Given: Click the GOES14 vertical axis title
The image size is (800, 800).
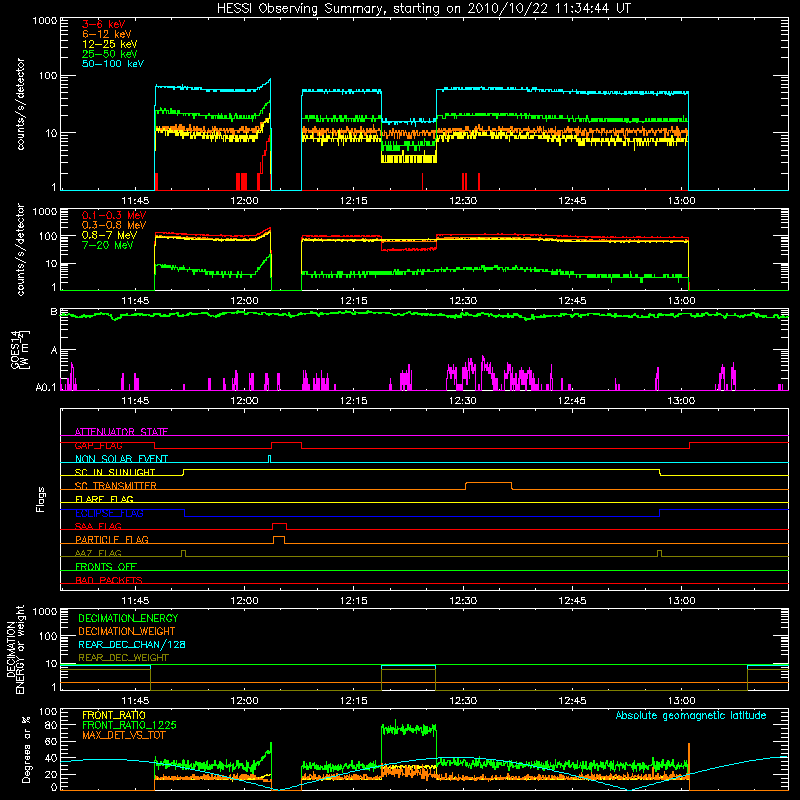Looking at the screenshot, I should pyautogui.click(x=20, y=350).
